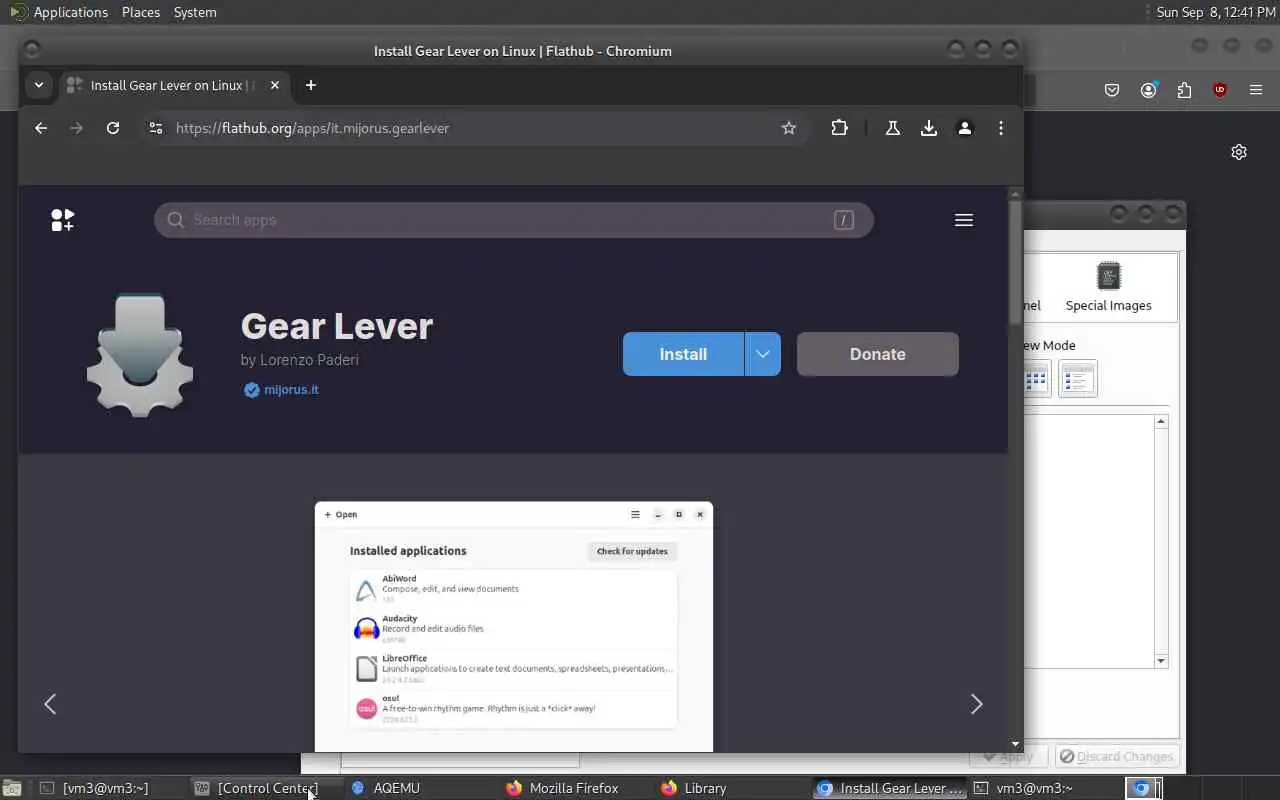This screenshot has width=1280, height=800.
Task: Open a new Chromium tab
Action: pos(311,85)
